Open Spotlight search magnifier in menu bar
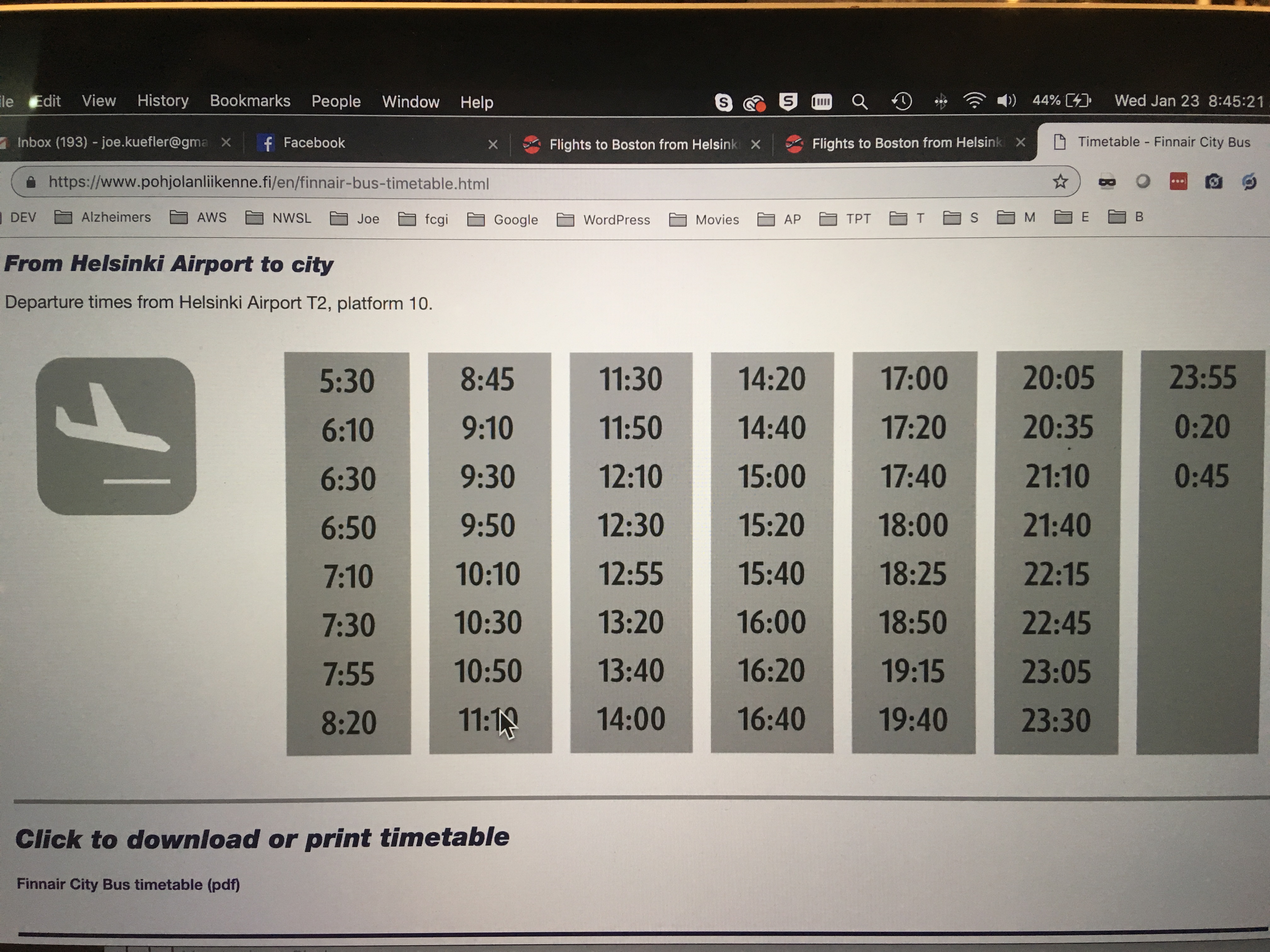 click(x=859, y=102)
